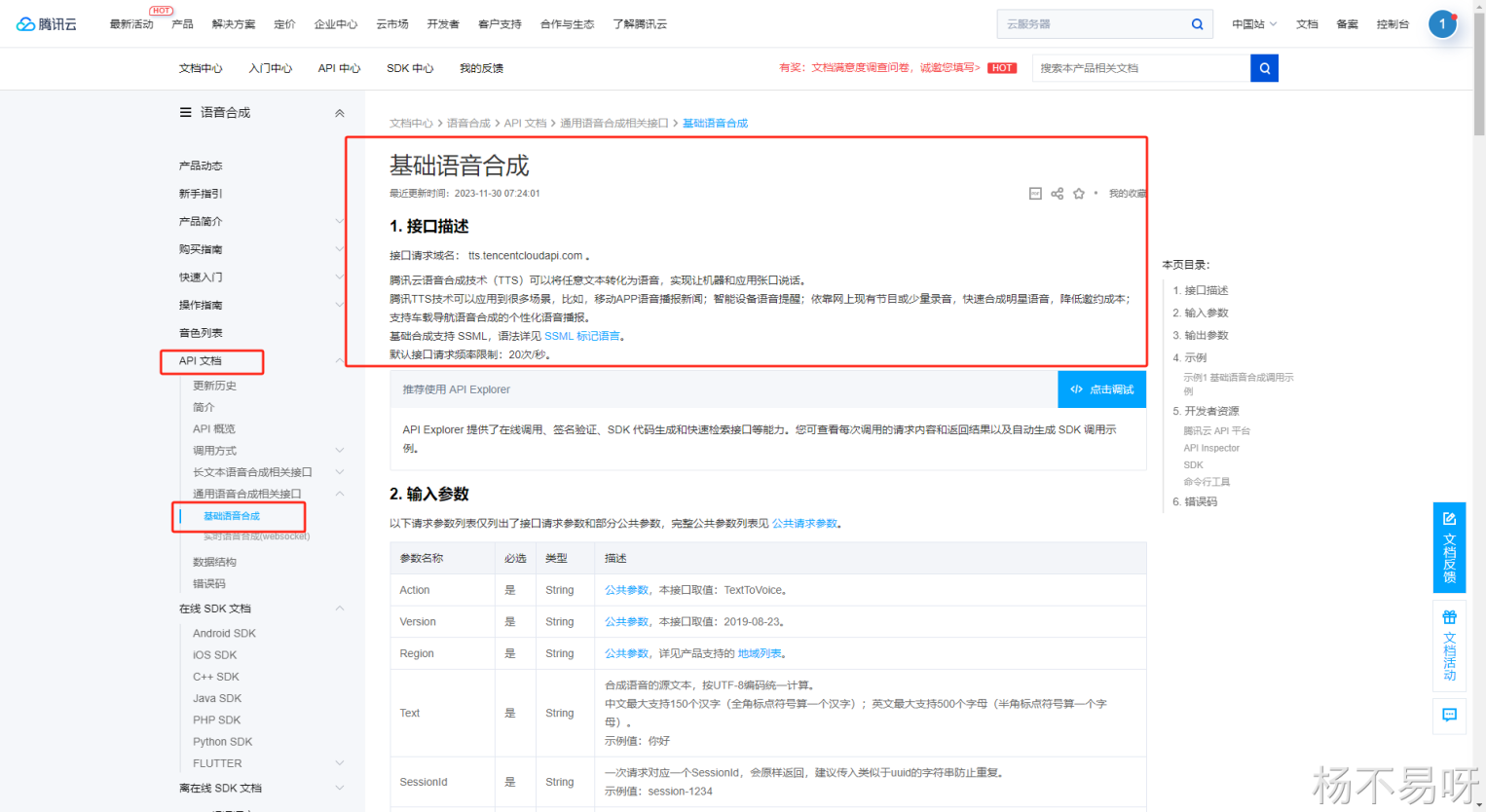Viewport: 1486px width, 812px height.
Task: Expand 长文本语音合成相关接口 sub-section
Action: 340,472
